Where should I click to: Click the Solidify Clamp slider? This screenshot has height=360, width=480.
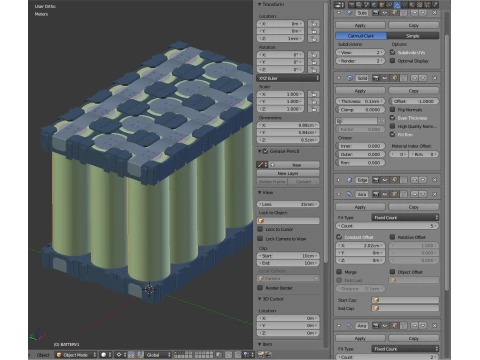point(360,109)
